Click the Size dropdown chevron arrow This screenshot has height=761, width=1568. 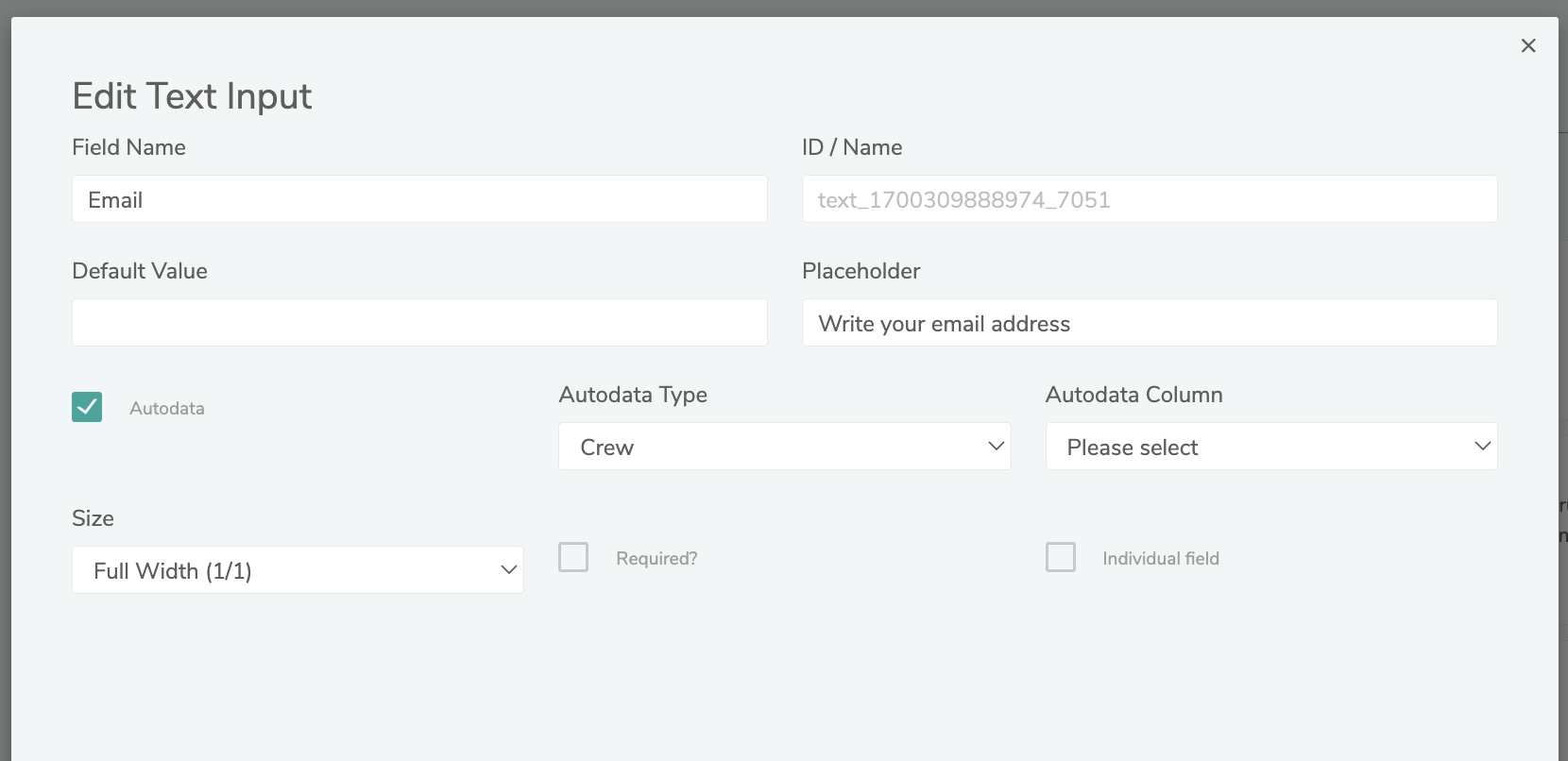[x=508, y=570]
